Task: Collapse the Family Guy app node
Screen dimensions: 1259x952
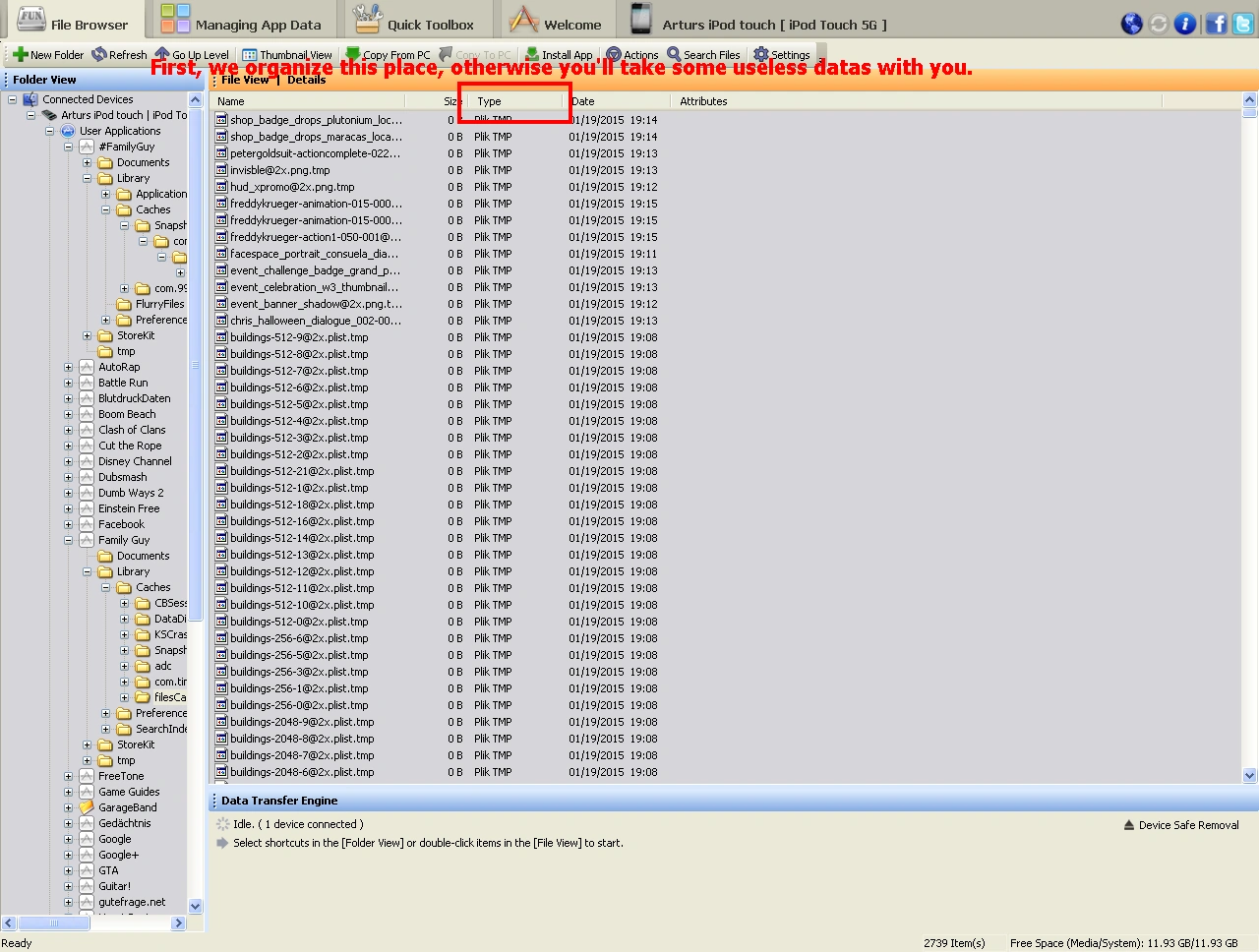Action: tap(69, 540)
